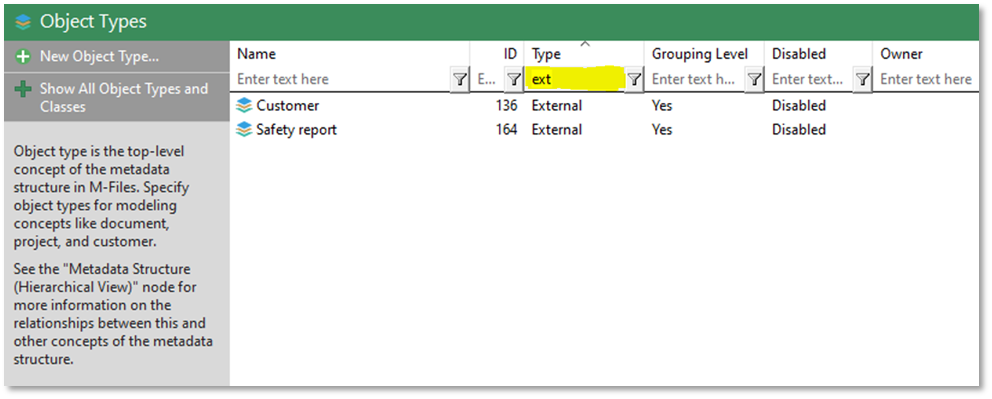Click the Object Types title text

(93, 22)
